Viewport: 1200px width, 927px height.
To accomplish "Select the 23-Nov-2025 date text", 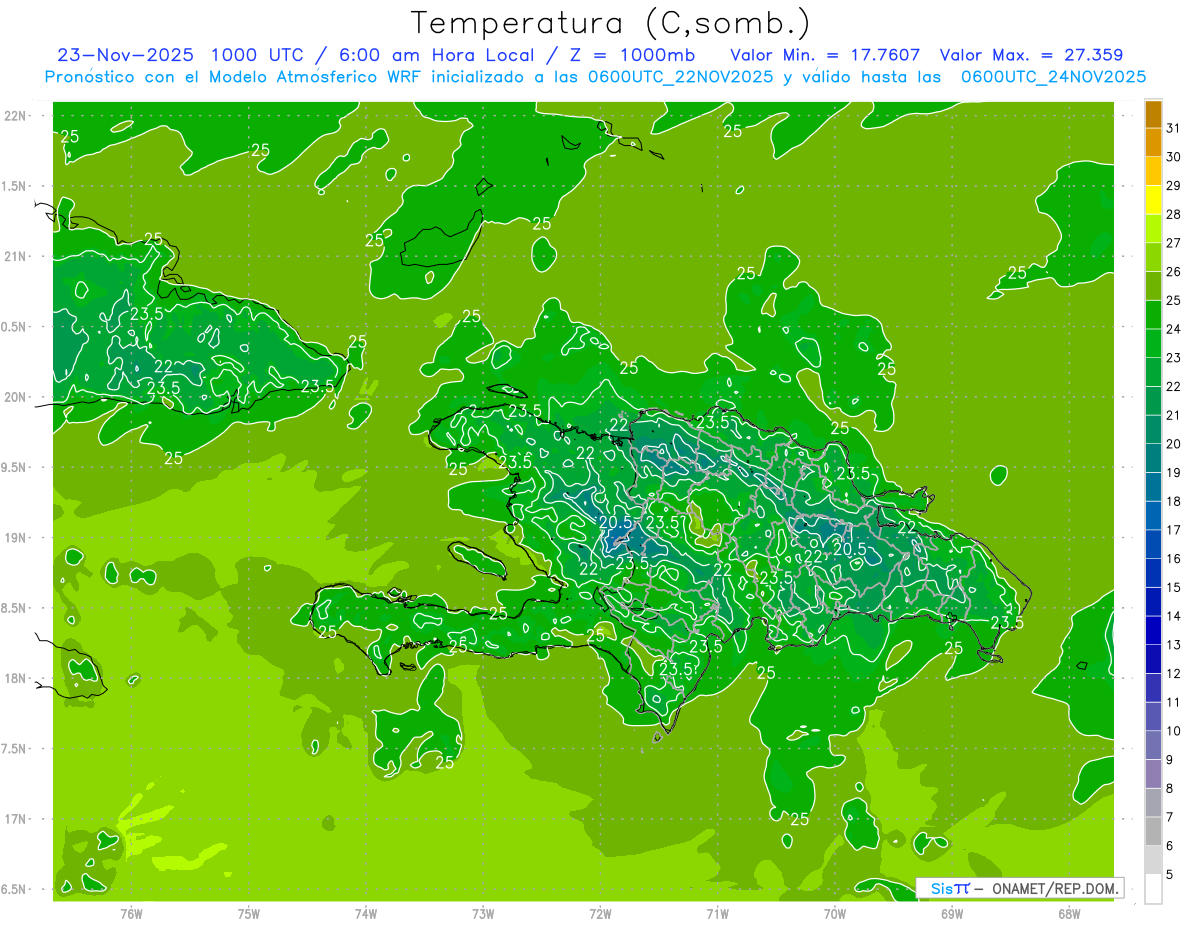I will [x=126, y=55].
